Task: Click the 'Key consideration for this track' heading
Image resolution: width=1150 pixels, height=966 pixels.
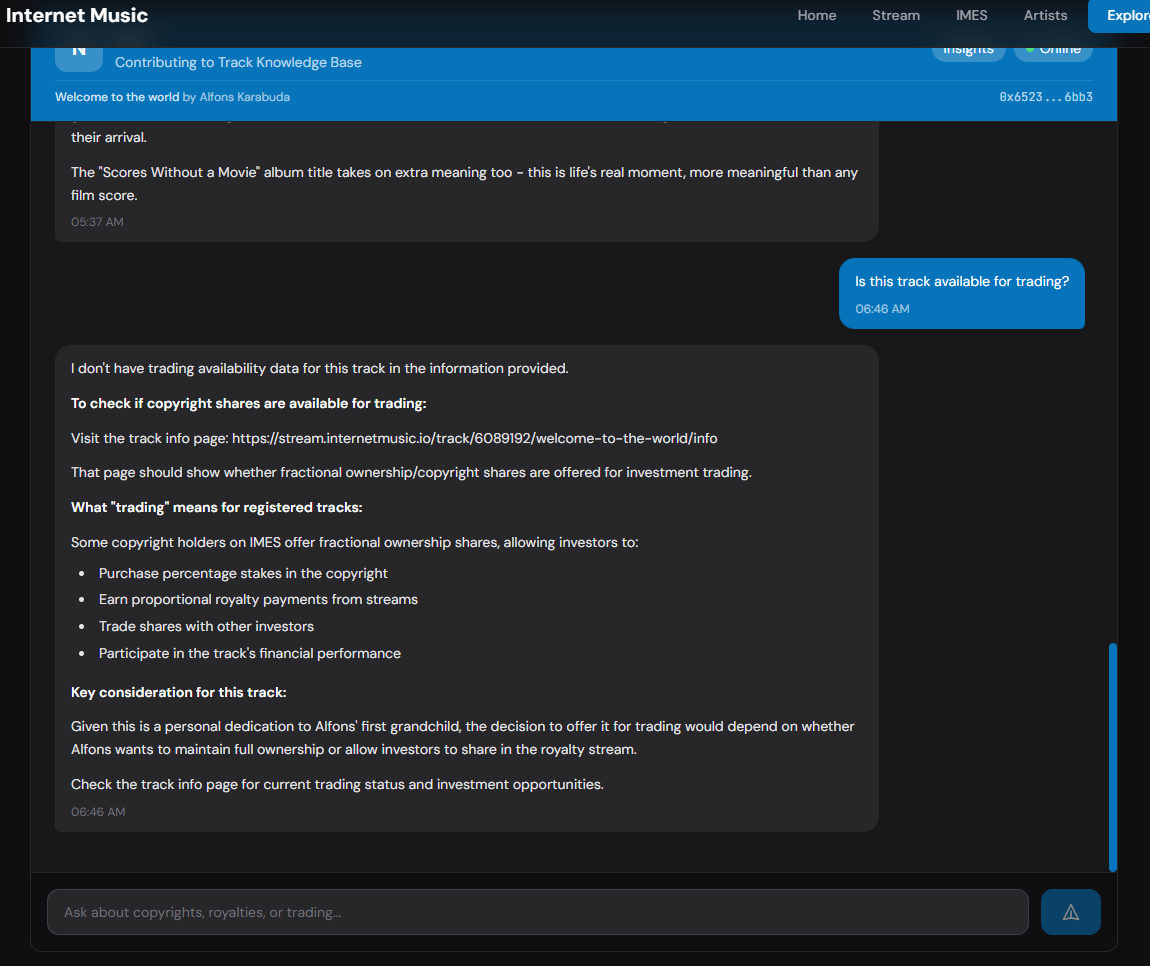Action: coord(178,692)
